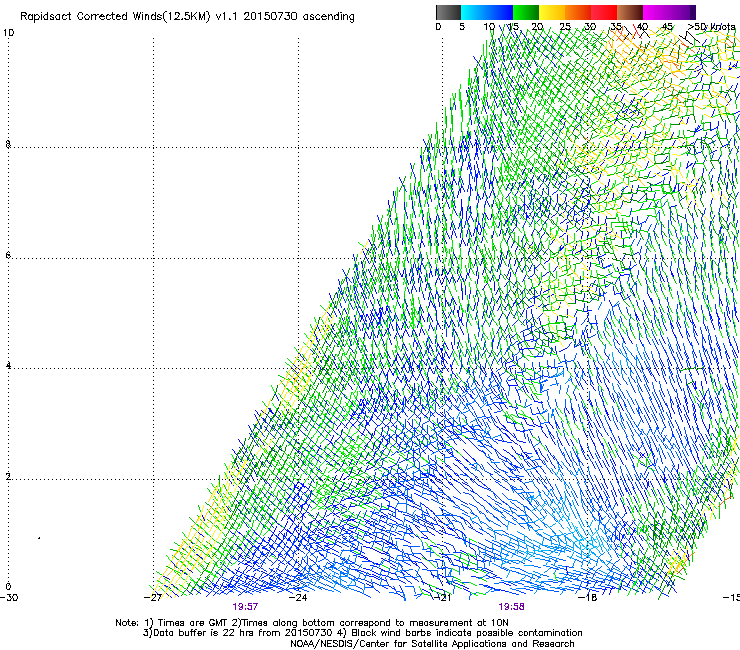Screen dimensions: 740x650
Task: Click the "25" label under the colorbar
Action: 565,27
